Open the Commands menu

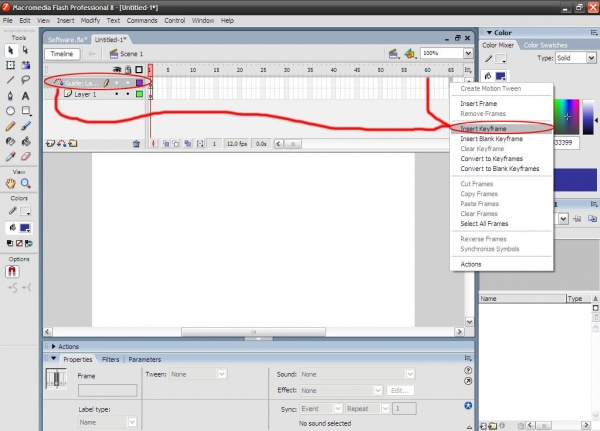(142, 21)
